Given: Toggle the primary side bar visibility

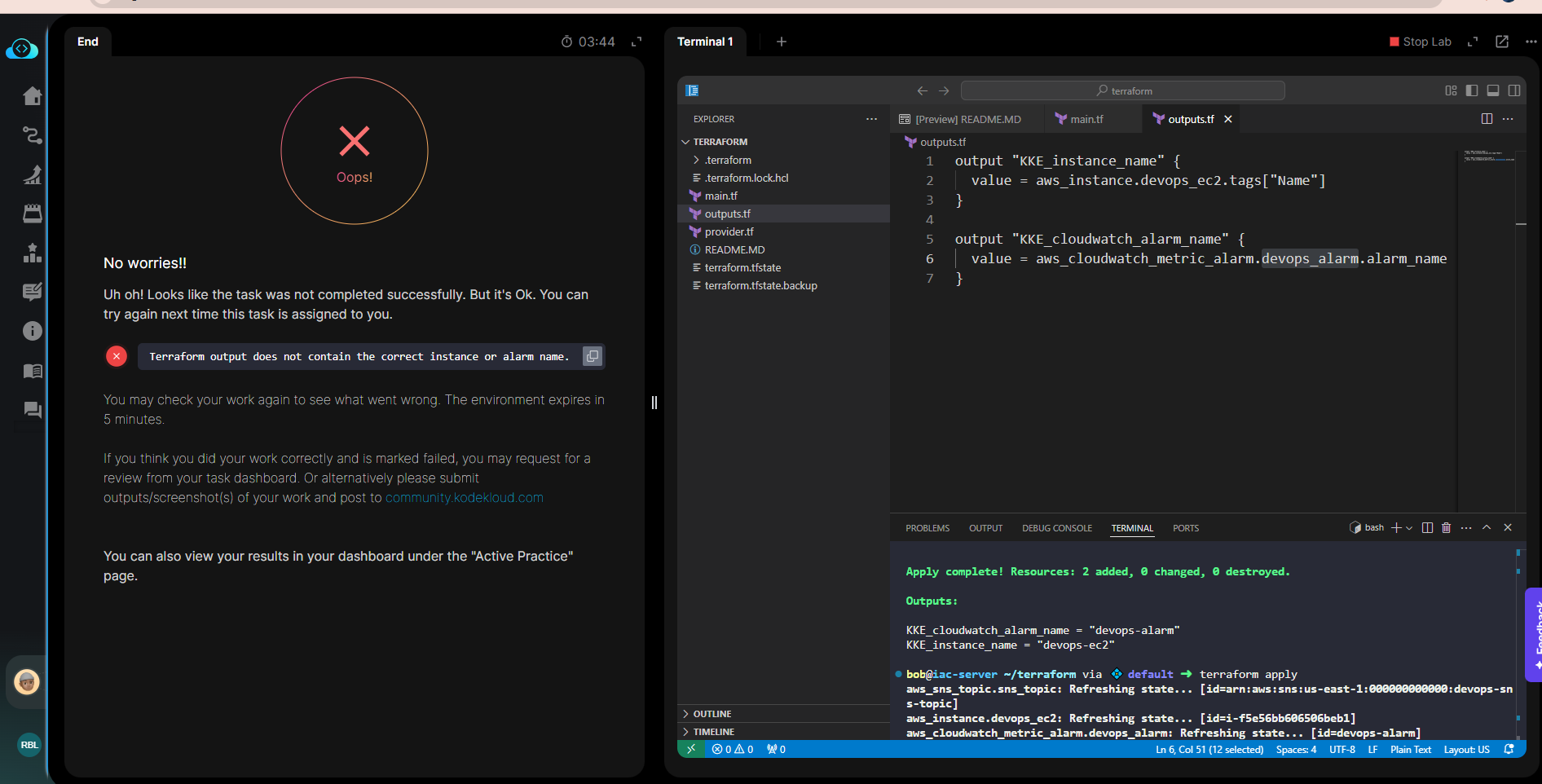Looking at the screenshot, I should (1472, 90).
